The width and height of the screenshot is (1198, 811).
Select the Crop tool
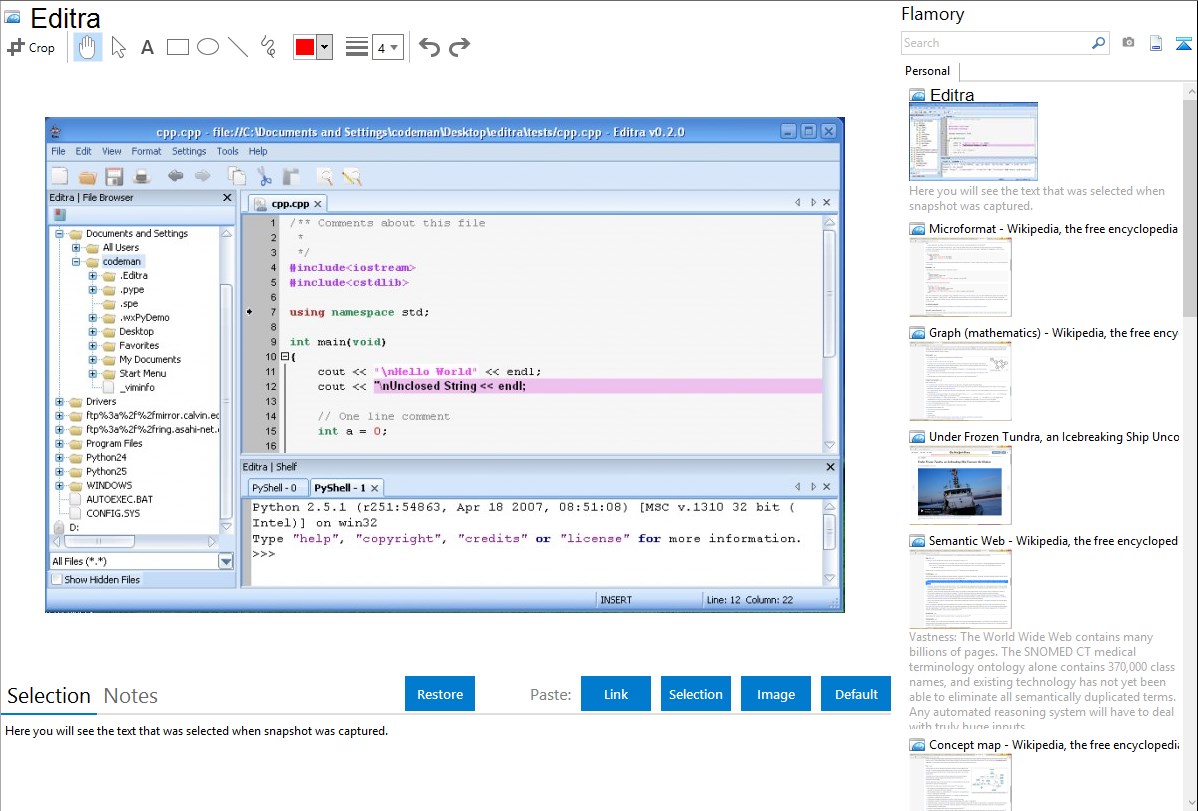click(31, 47)
